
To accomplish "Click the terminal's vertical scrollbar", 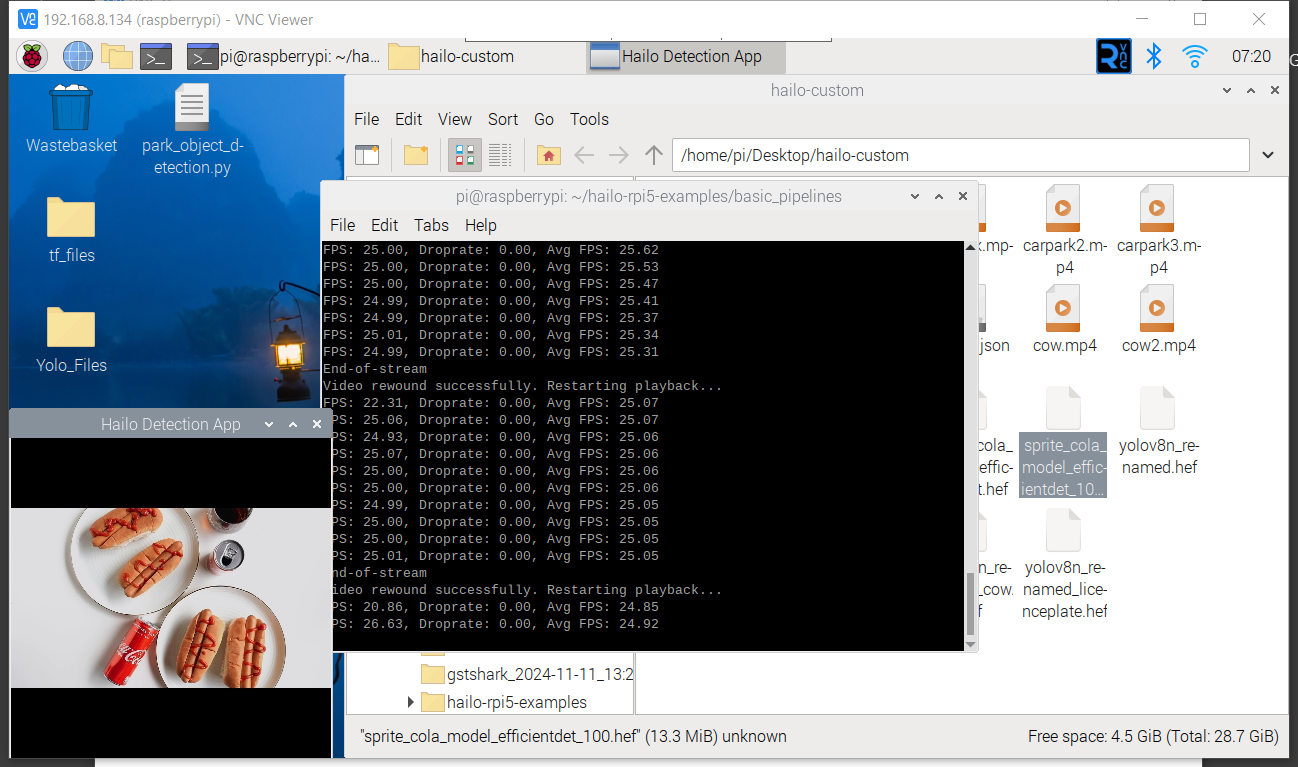I will point(969,605).
